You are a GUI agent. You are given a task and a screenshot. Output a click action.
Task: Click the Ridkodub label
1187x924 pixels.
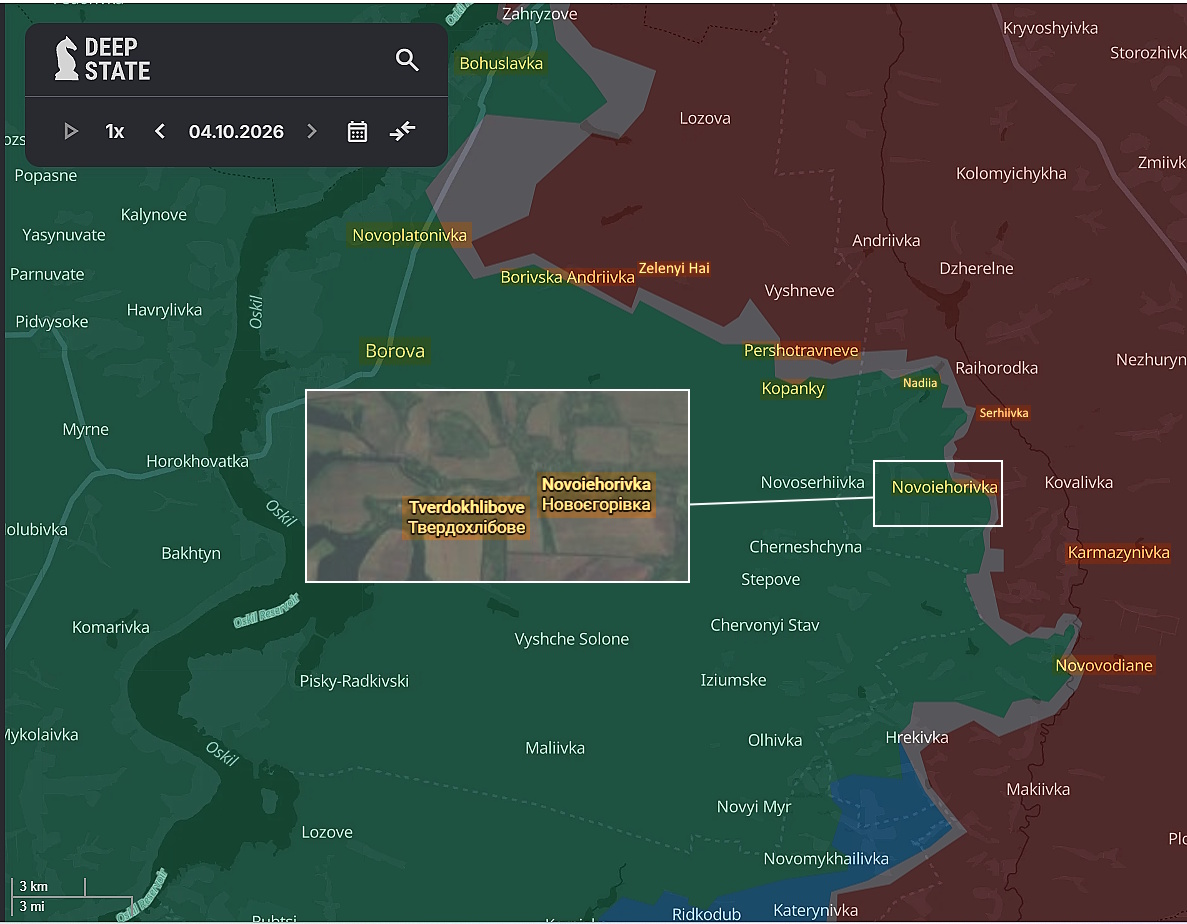[706, 914]
